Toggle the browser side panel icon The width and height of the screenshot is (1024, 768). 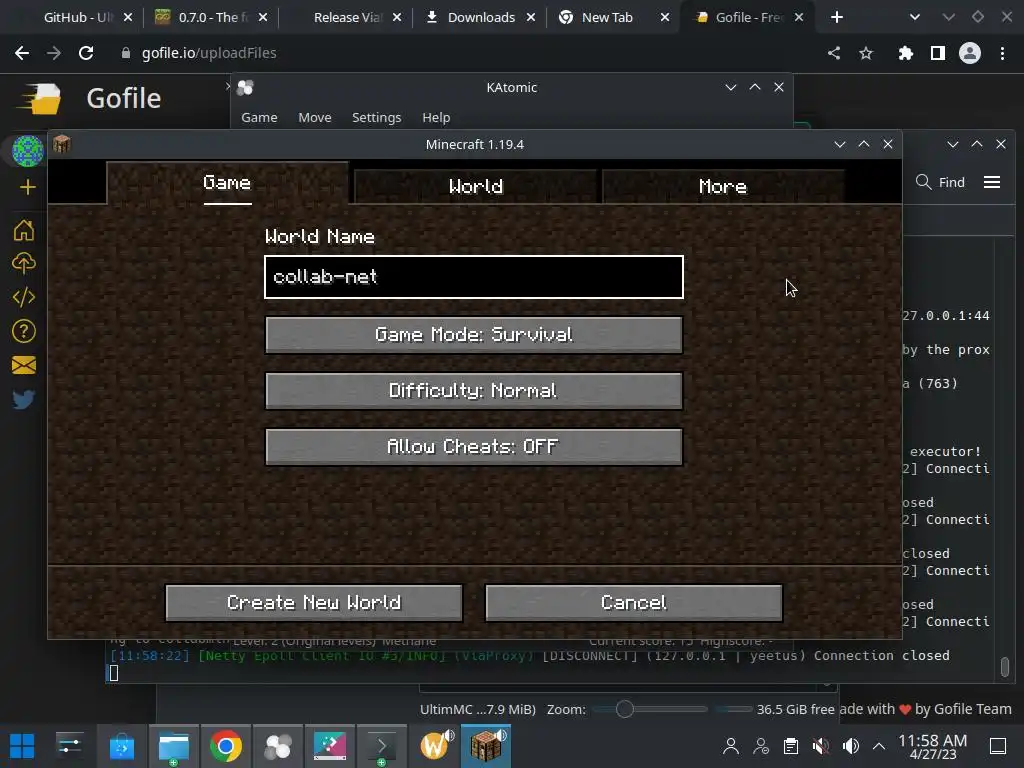[x=938, y=53]
